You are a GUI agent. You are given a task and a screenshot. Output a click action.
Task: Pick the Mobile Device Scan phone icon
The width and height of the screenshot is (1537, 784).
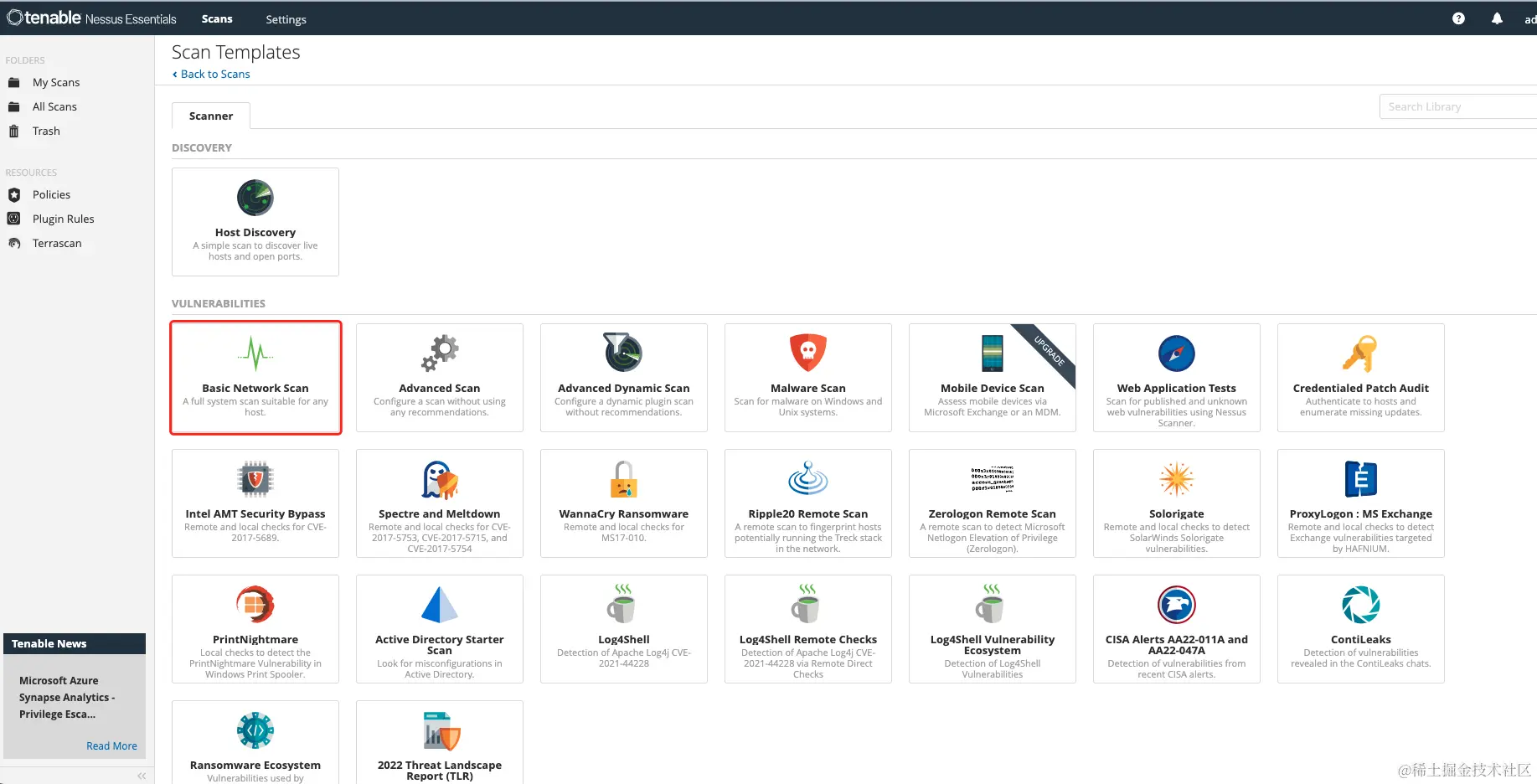pyautogui.click(x=993, y=353)
